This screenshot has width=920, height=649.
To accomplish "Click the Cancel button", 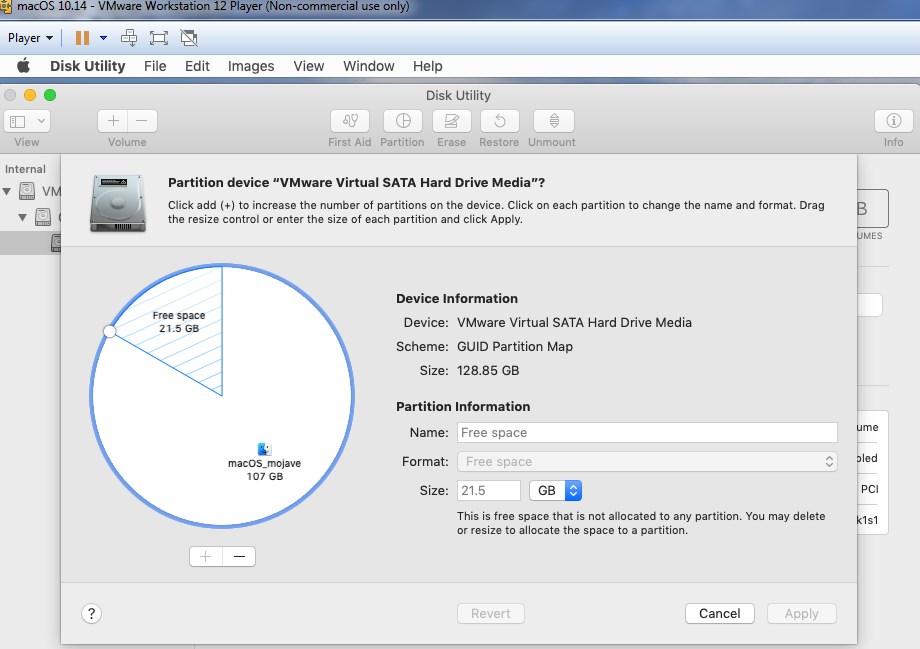I will click(x=719, y=614).
